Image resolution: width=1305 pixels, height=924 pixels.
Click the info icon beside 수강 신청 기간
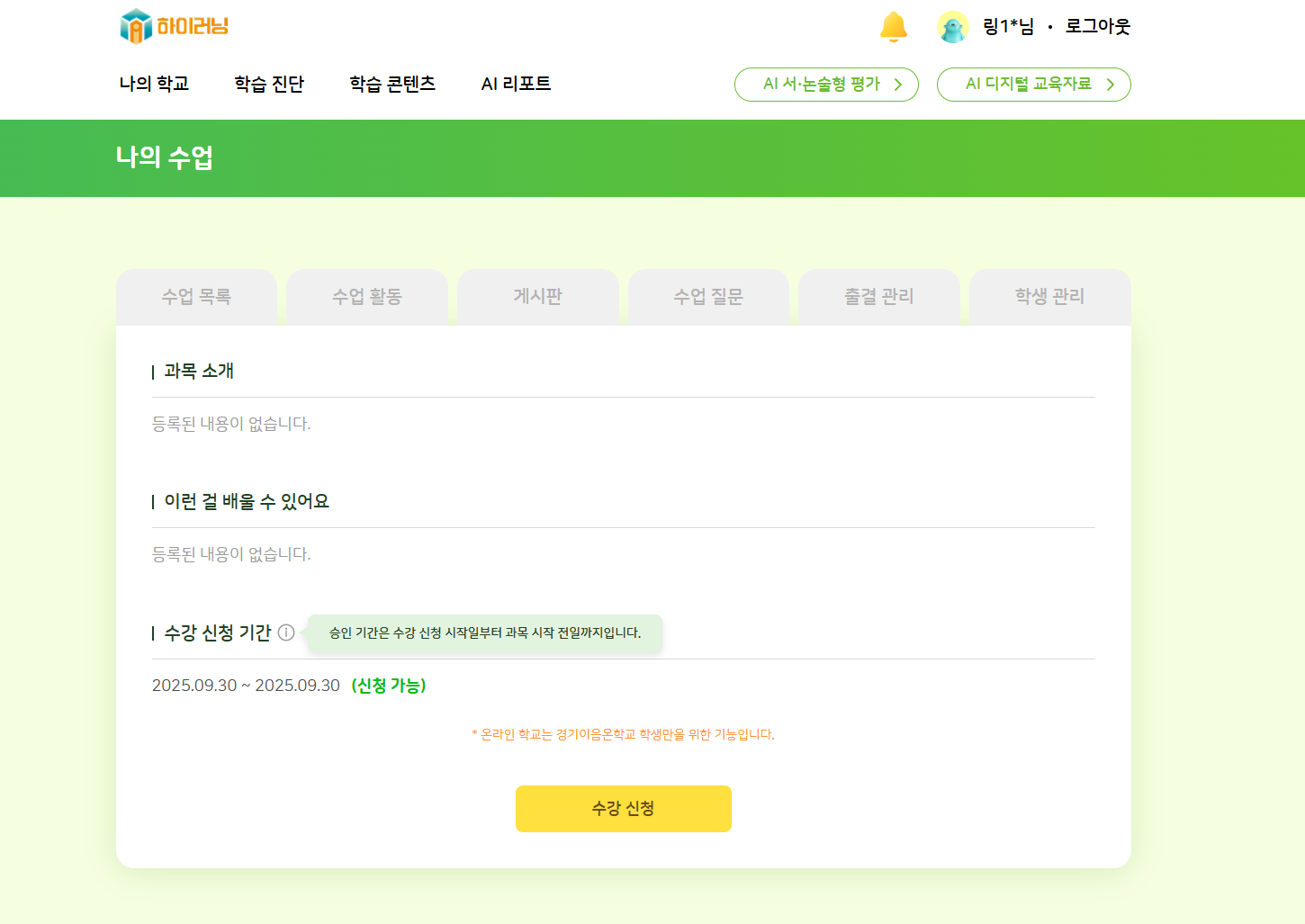pyautogui.click(x=286, y=632)
